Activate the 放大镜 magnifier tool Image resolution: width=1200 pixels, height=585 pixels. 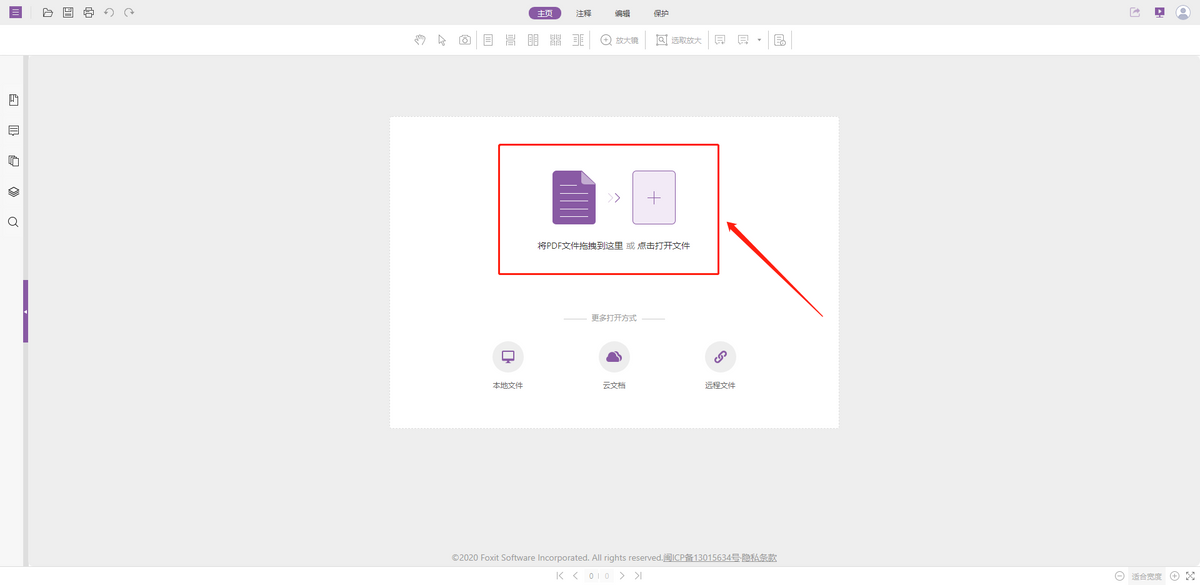[619, 40]
